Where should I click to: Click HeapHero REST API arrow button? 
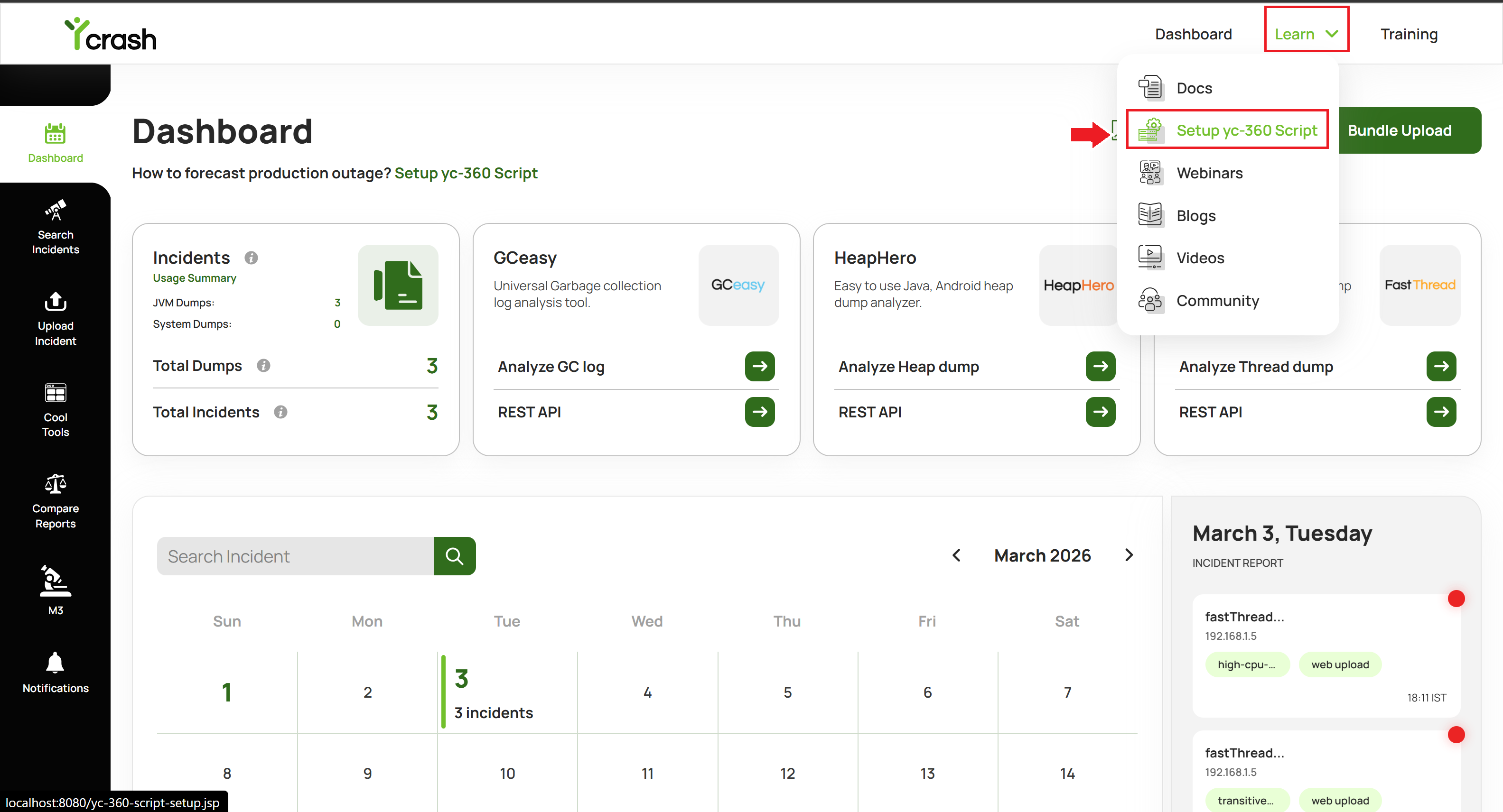pyautogui.click(x=1101, y=412)
